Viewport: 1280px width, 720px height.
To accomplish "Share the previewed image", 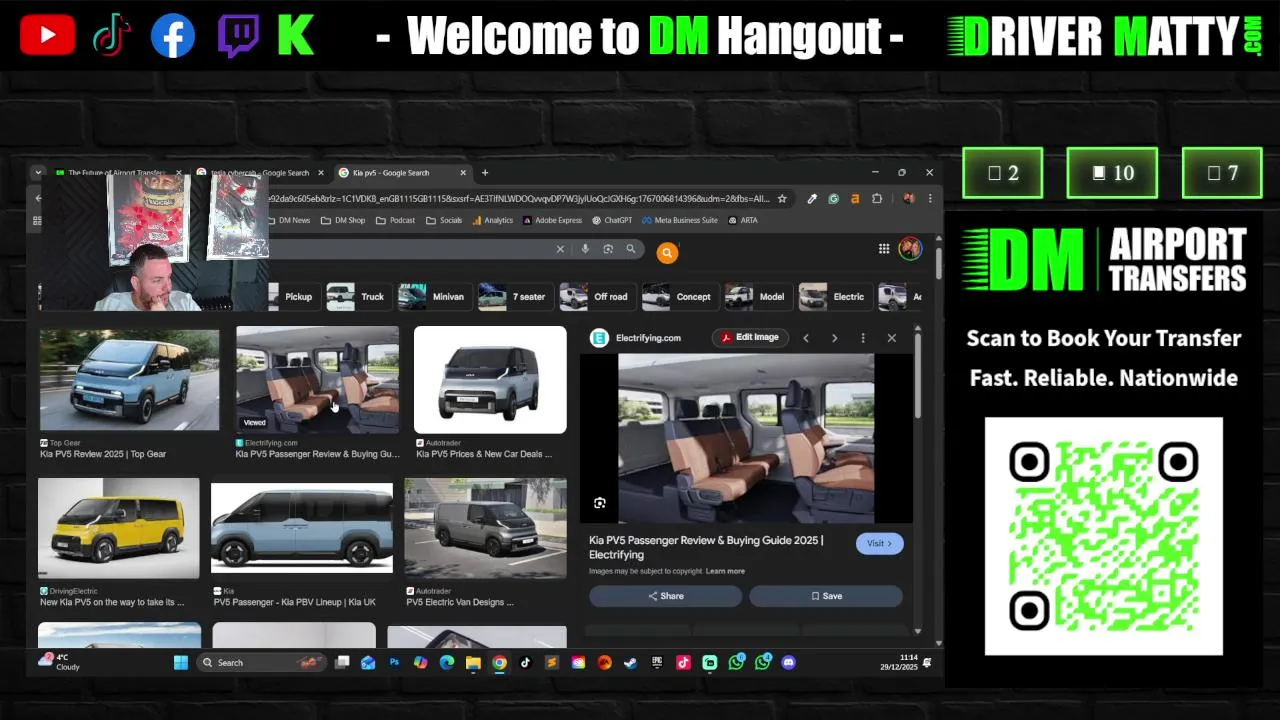I will pyautogui.click(x=665, y=596).
